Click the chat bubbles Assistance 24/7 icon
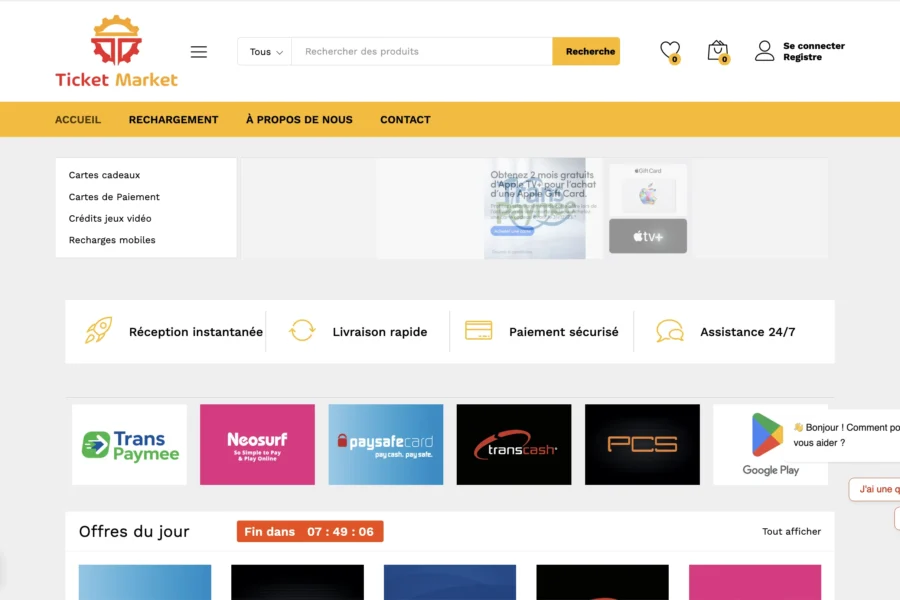Image resolution: width=900 pixels, height=600 pixels. (670, 331)
